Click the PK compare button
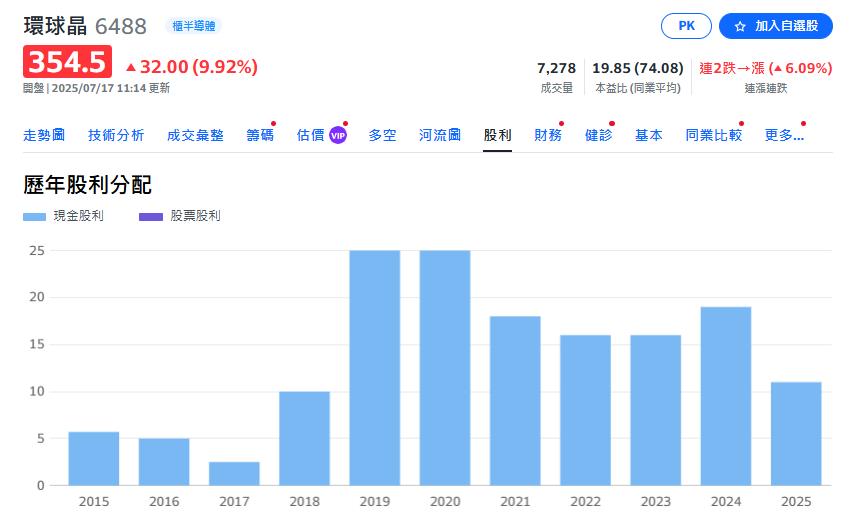The height and width of the screenshot is (524, 854). (686, 26)
